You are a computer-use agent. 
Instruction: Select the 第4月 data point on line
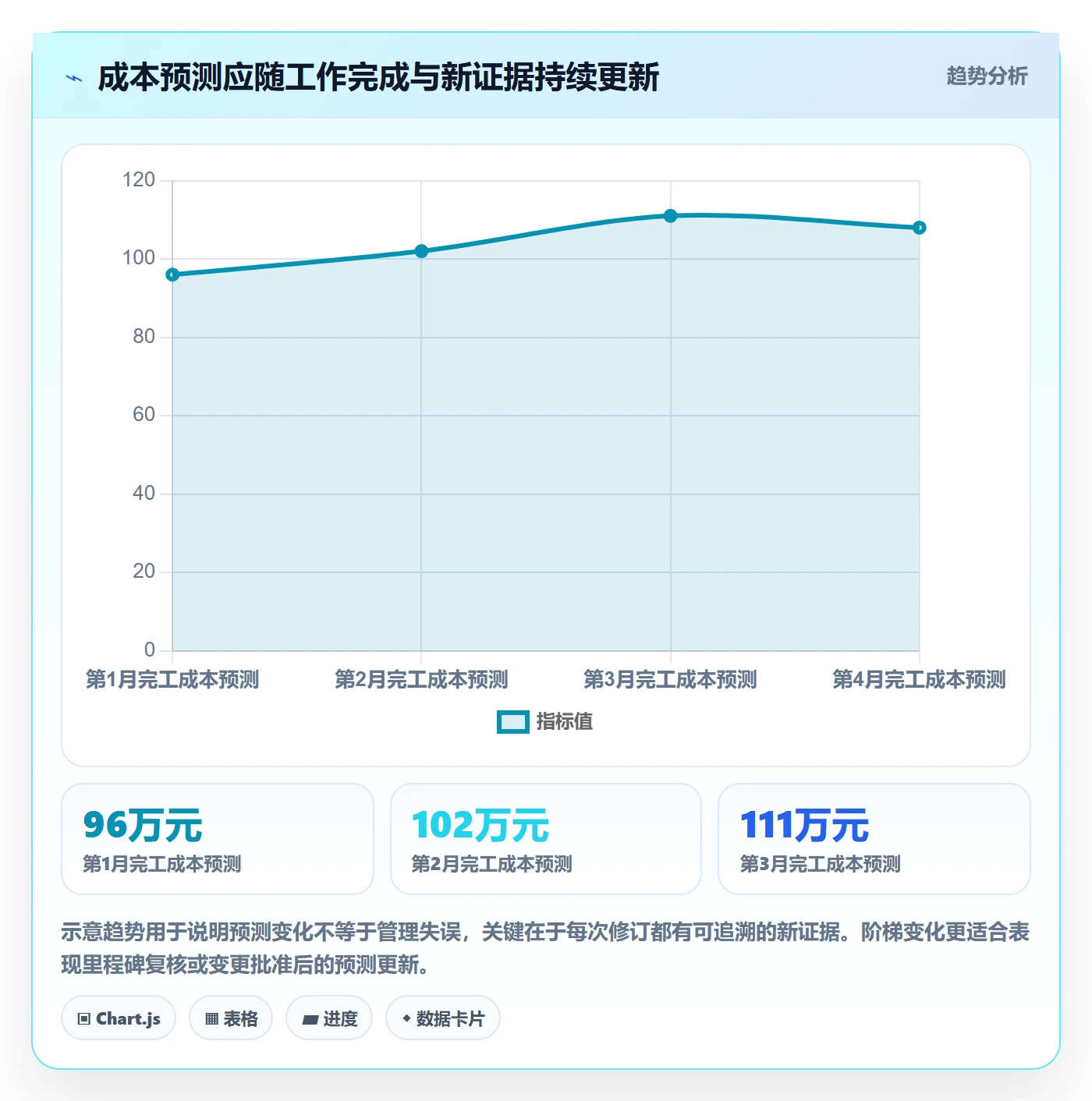(x=920, y=228)
